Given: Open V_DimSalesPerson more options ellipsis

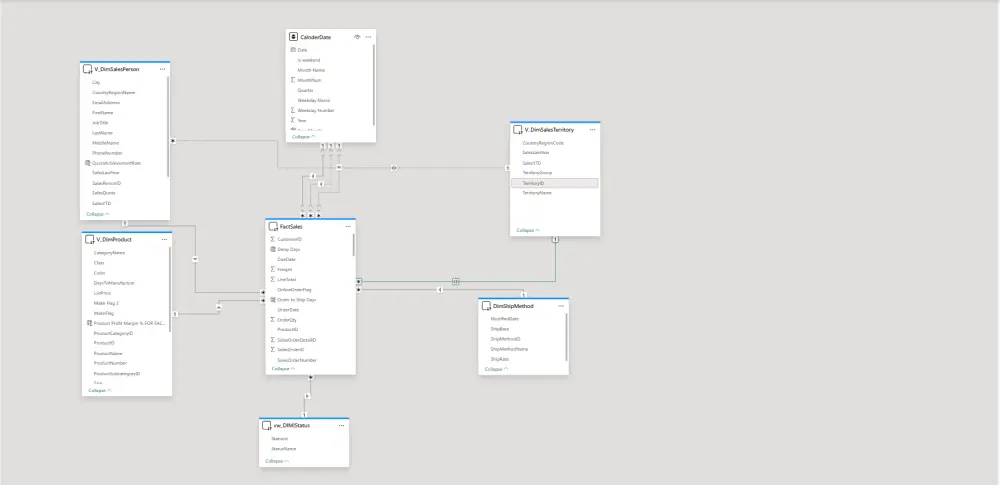Looking at the screenshot, I should pos(163,69).
